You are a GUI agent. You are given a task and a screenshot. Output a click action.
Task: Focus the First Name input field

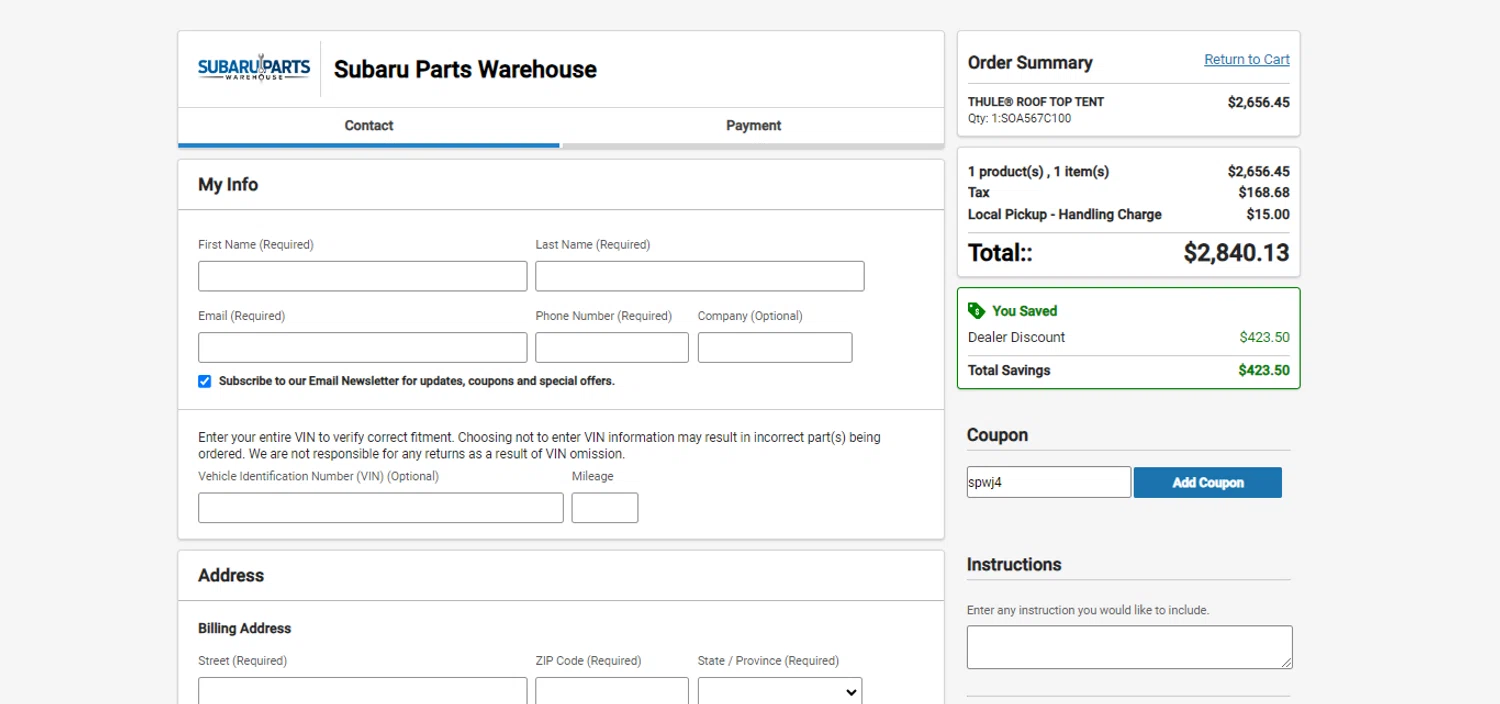[363, 276]
